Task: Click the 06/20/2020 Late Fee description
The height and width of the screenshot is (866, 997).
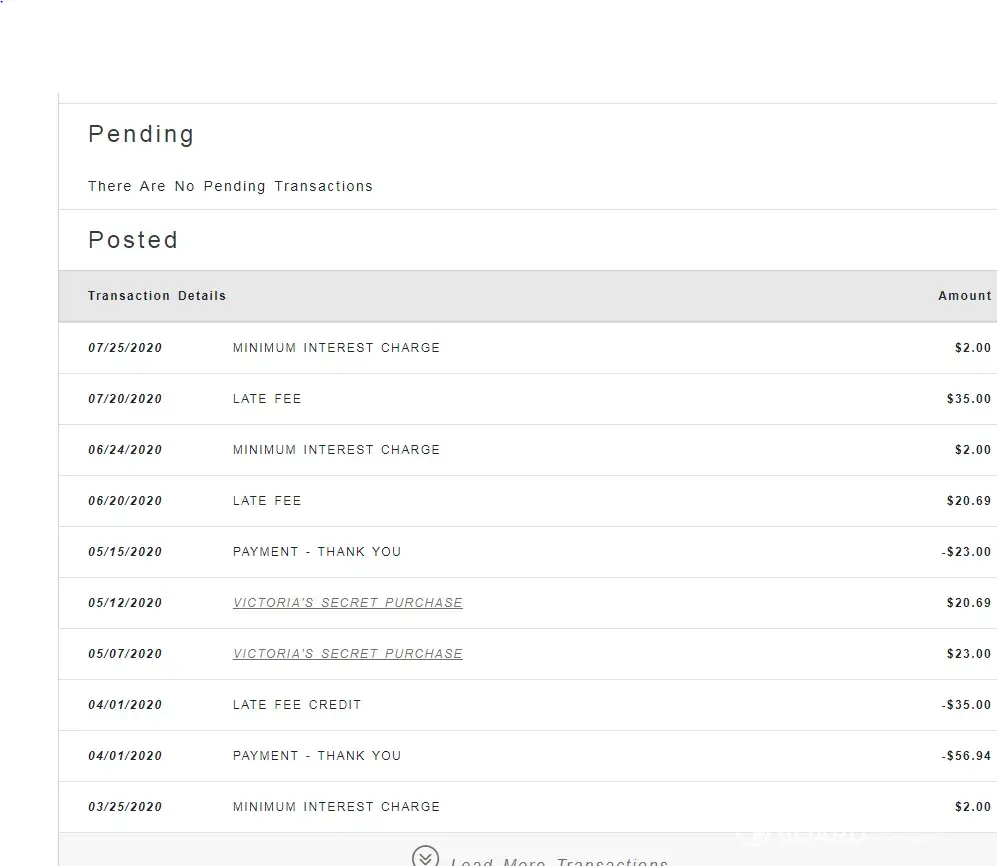Action: 267,501
